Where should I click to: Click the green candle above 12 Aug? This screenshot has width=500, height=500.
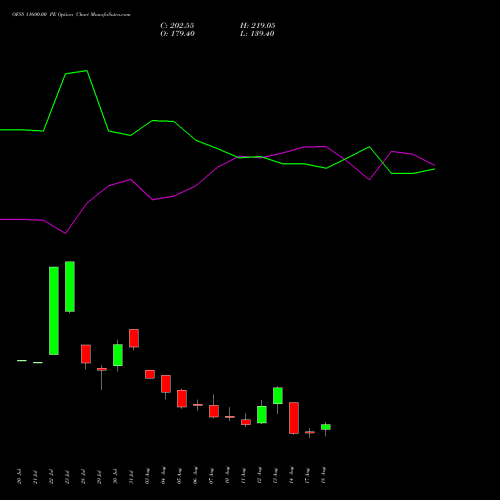262,415
